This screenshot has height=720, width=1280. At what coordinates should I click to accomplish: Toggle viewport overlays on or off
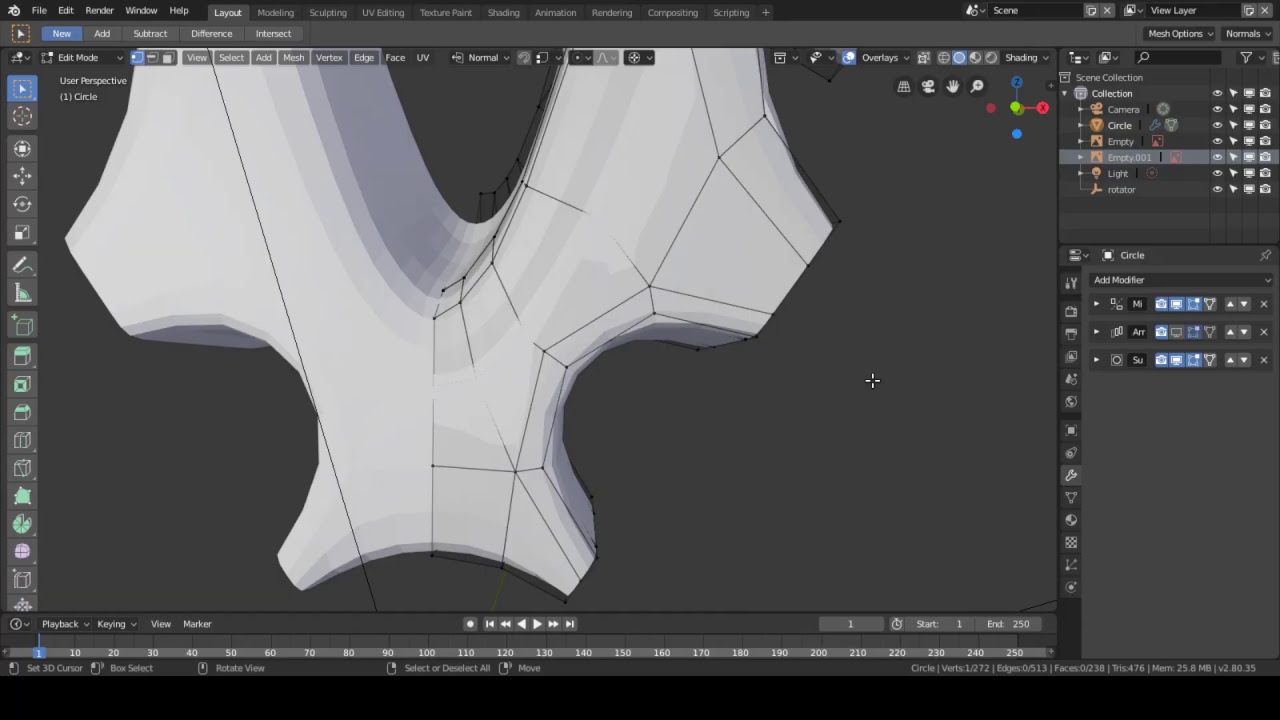click(848, 58)
